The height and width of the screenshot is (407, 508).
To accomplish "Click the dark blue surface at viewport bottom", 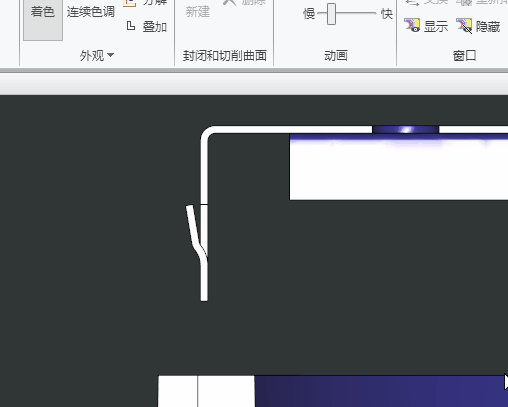I will 380,391.
